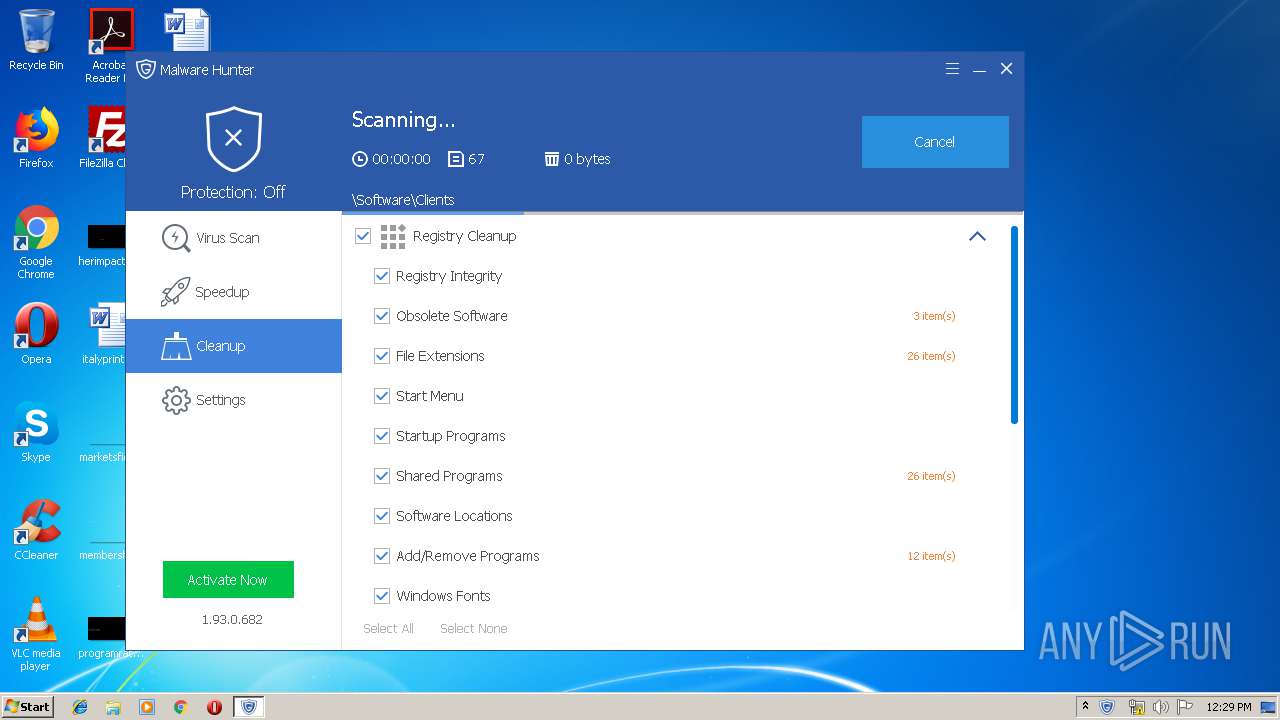Open Recycle Bin on the desktop
1280x720 pixels.
click(x=36, y=40)
